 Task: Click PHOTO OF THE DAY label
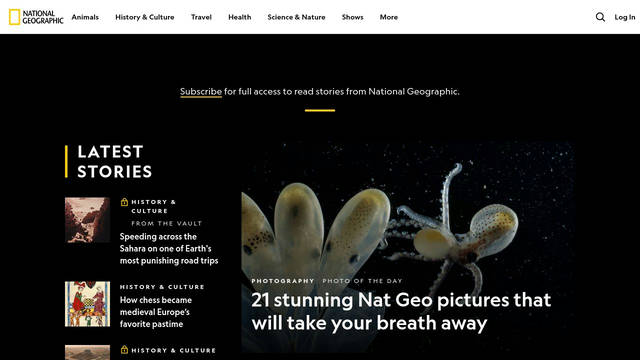coord(362,281)
